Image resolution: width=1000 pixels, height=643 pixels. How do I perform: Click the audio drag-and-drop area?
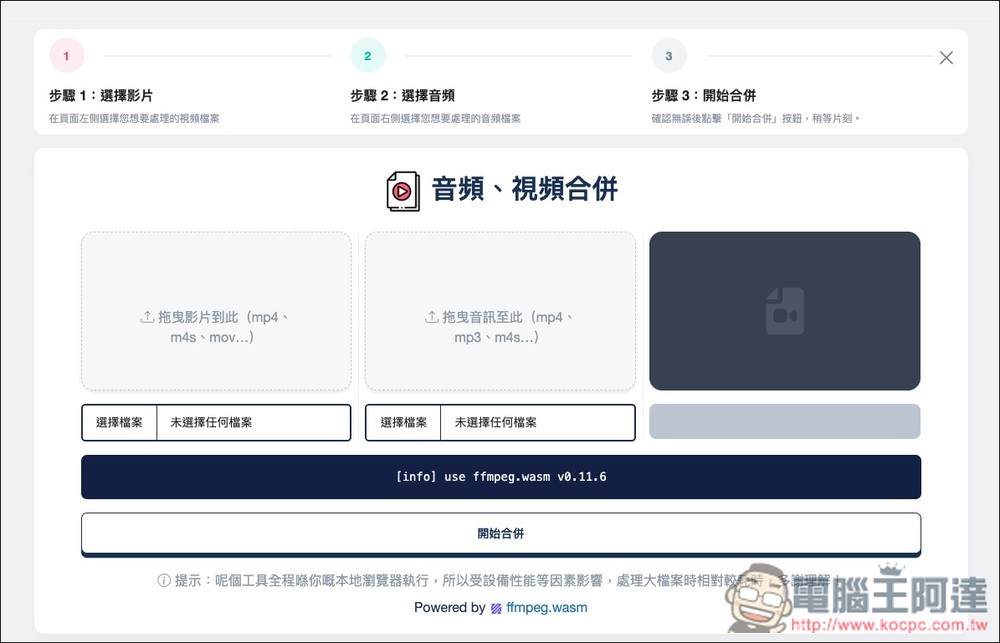(500, 310)
